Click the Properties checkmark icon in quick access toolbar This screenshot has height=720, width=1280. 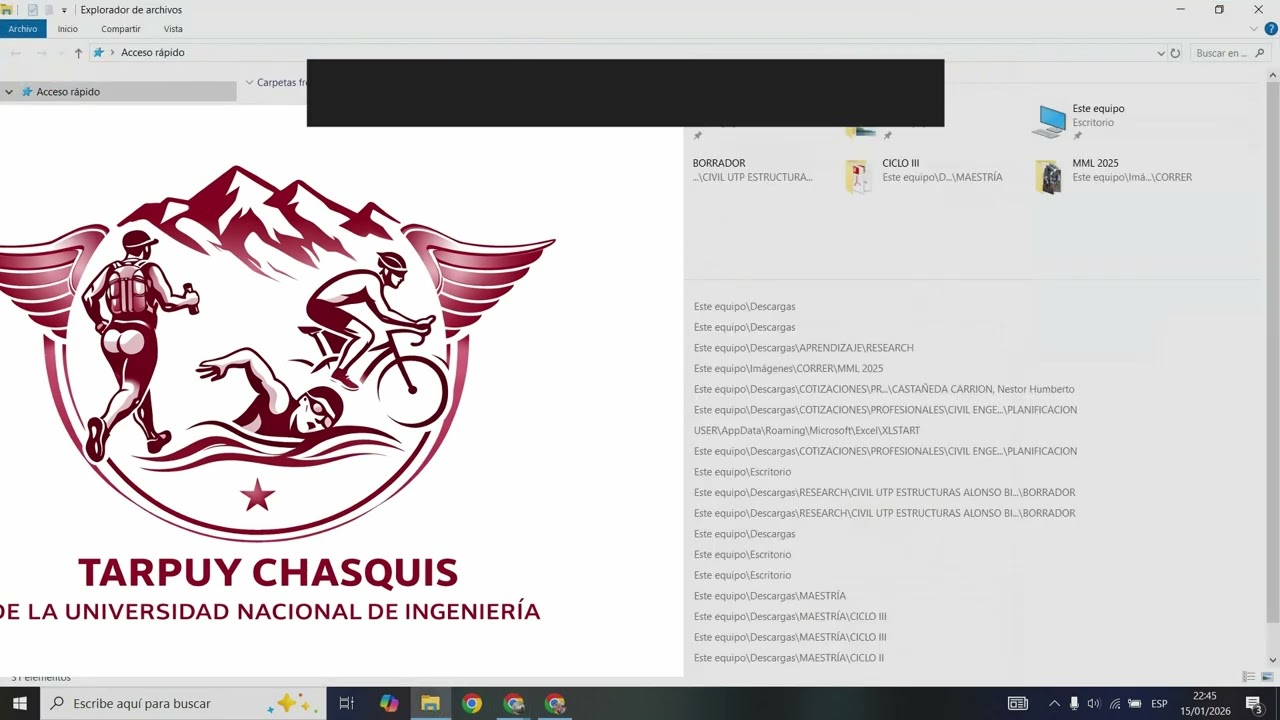(x=32, y=10)
